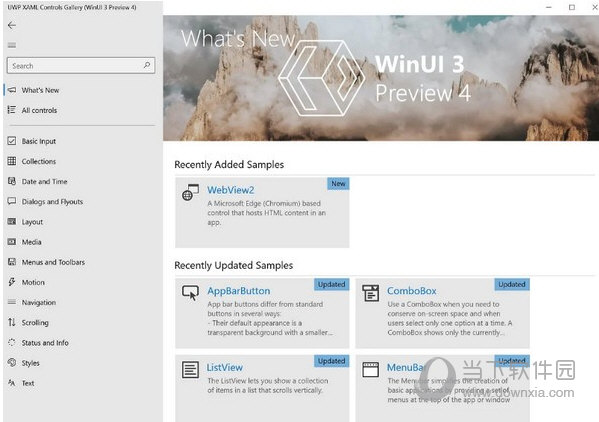Maximize the Controls Gallery window
The height and width of the screenshot is (422, 599).
coord(572,7)
